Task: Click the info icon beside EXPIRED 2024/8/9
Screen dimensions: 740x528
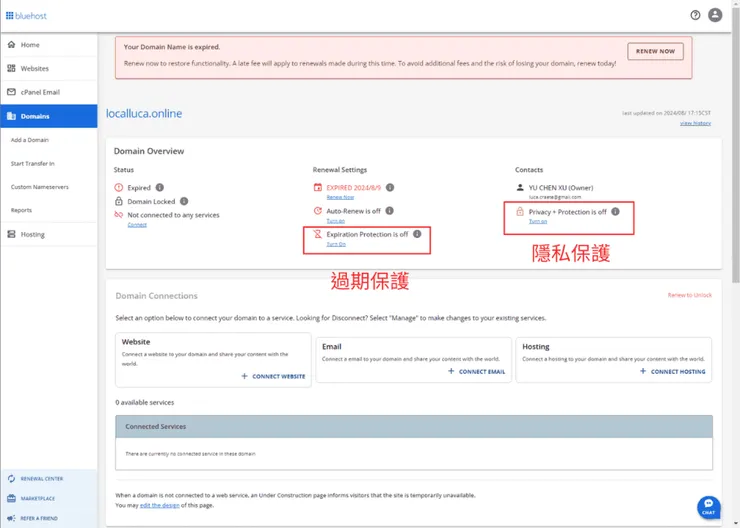Action: pos(390,187)
